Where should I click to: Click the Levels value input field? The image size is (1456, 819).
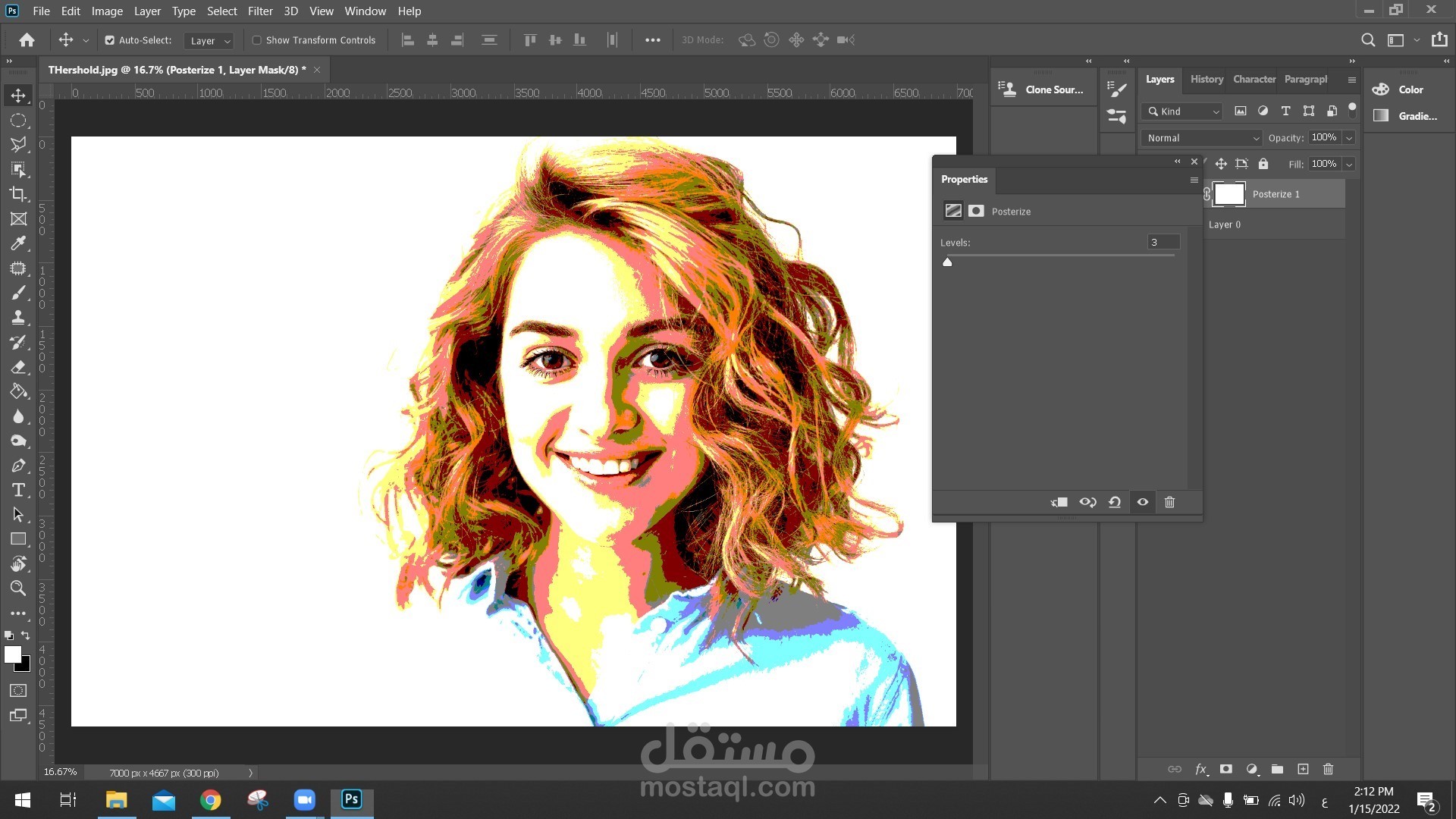[1163, 243]
